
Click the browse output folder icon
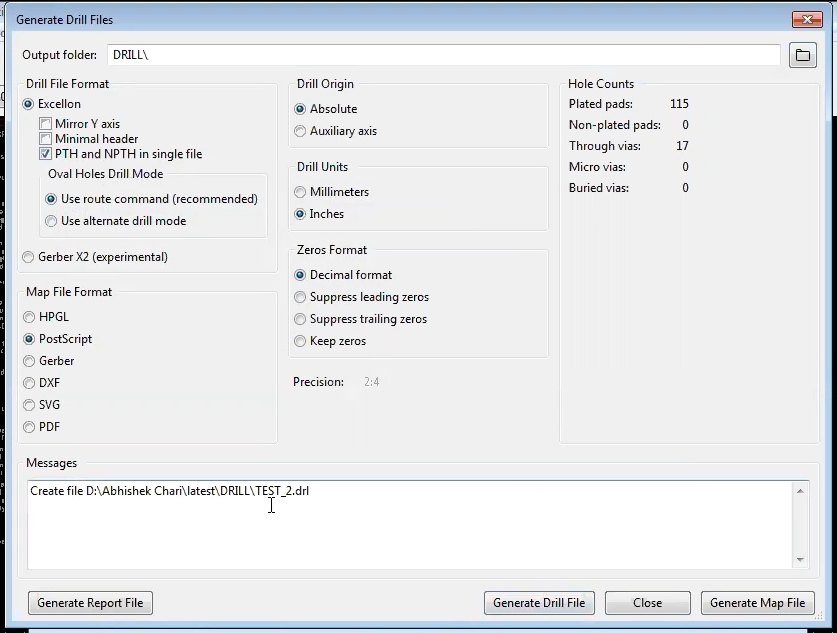tap(802, 55)
